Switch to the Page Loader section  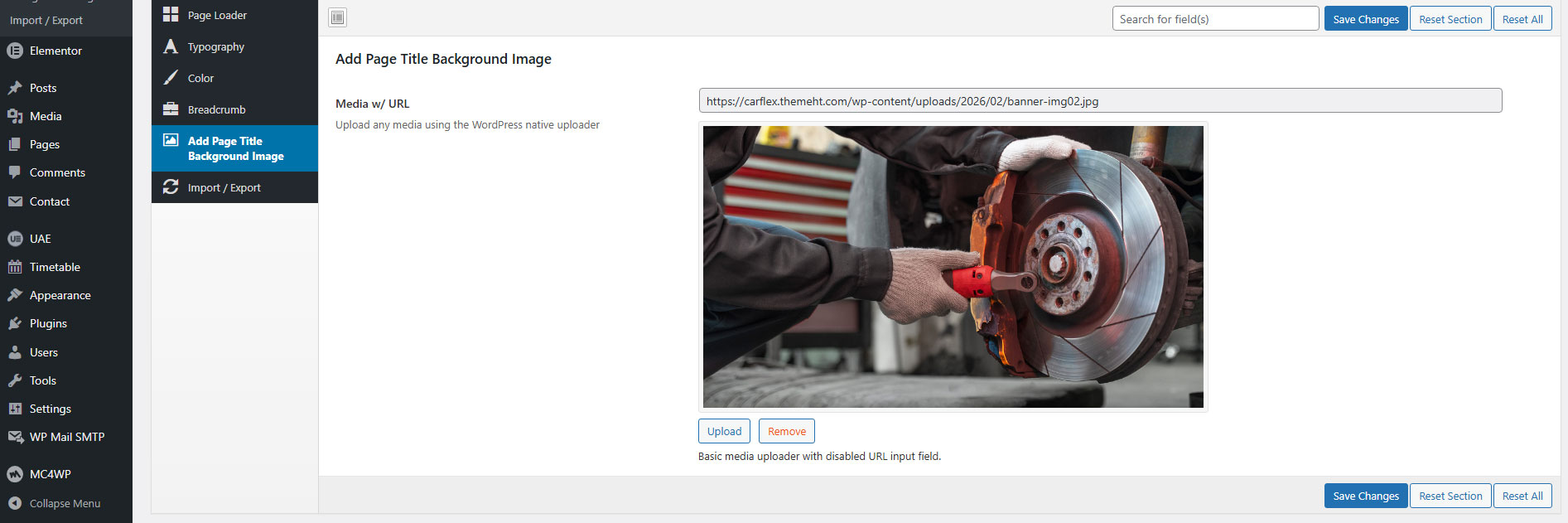click(x=217, y=15)
